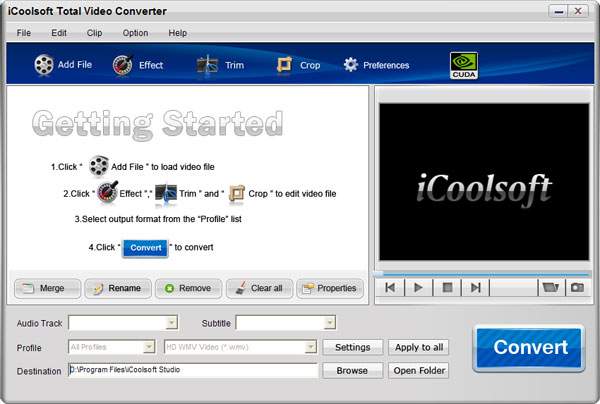The image size is (600, 404).
Task: Open file Properties
Action: coord(330,288)
